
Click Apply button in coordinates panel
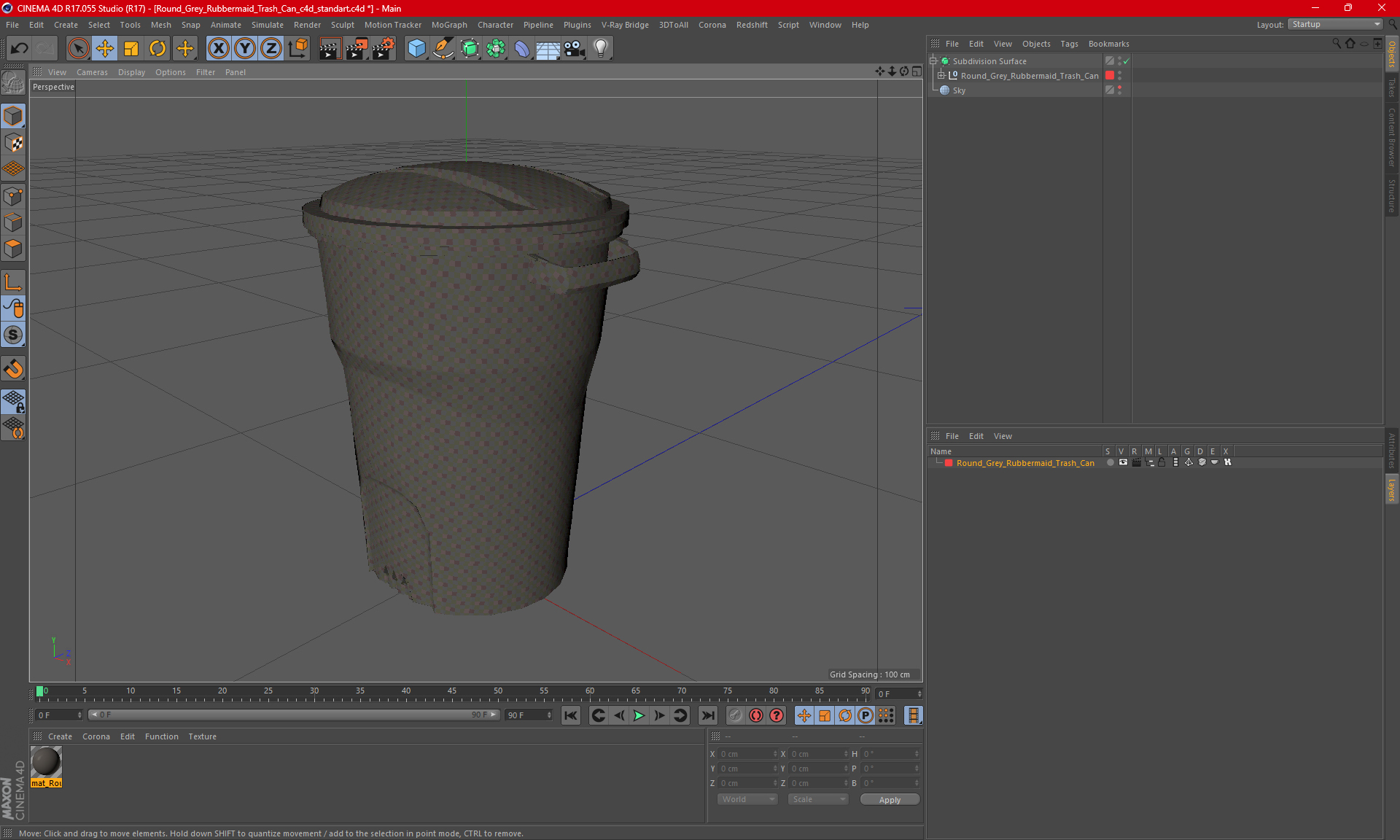tap(890, 800)
